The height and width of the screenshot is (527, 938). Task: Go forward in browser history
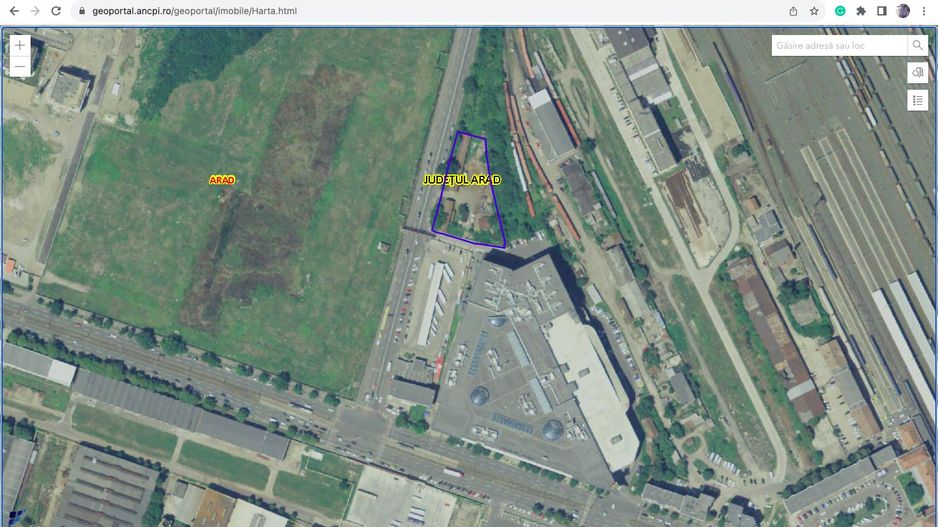click(35, 11)
